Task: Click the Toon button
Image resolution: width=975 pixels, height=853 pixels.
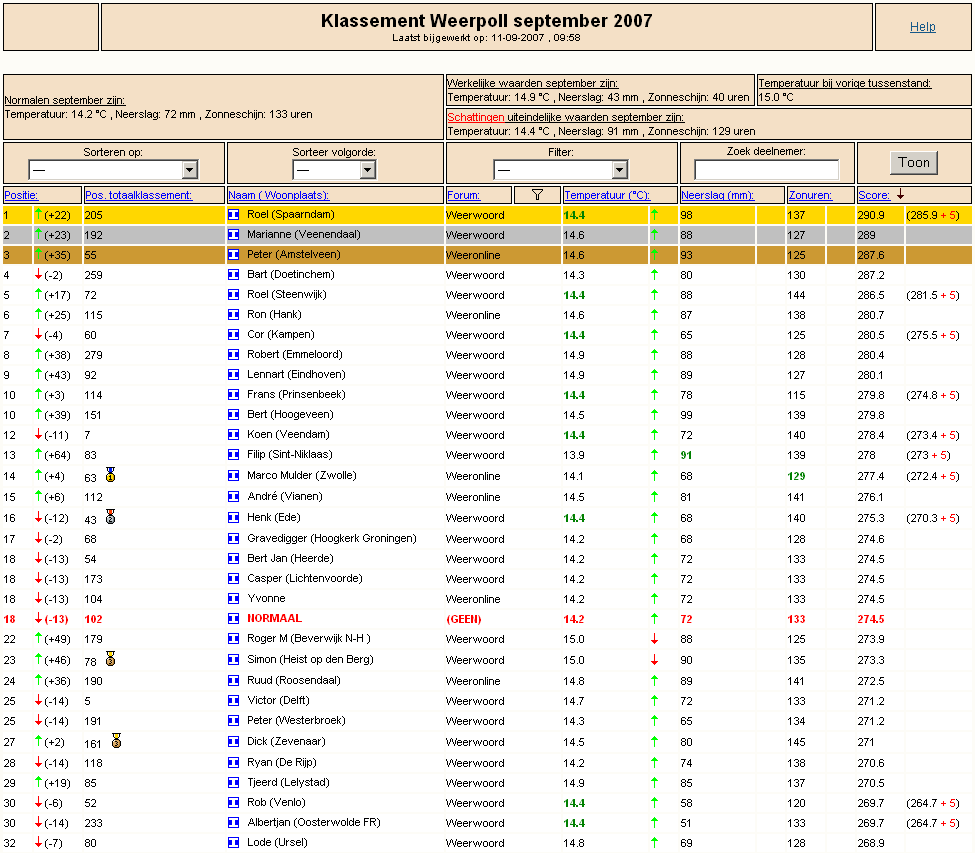Action: [x=913, y=163]
